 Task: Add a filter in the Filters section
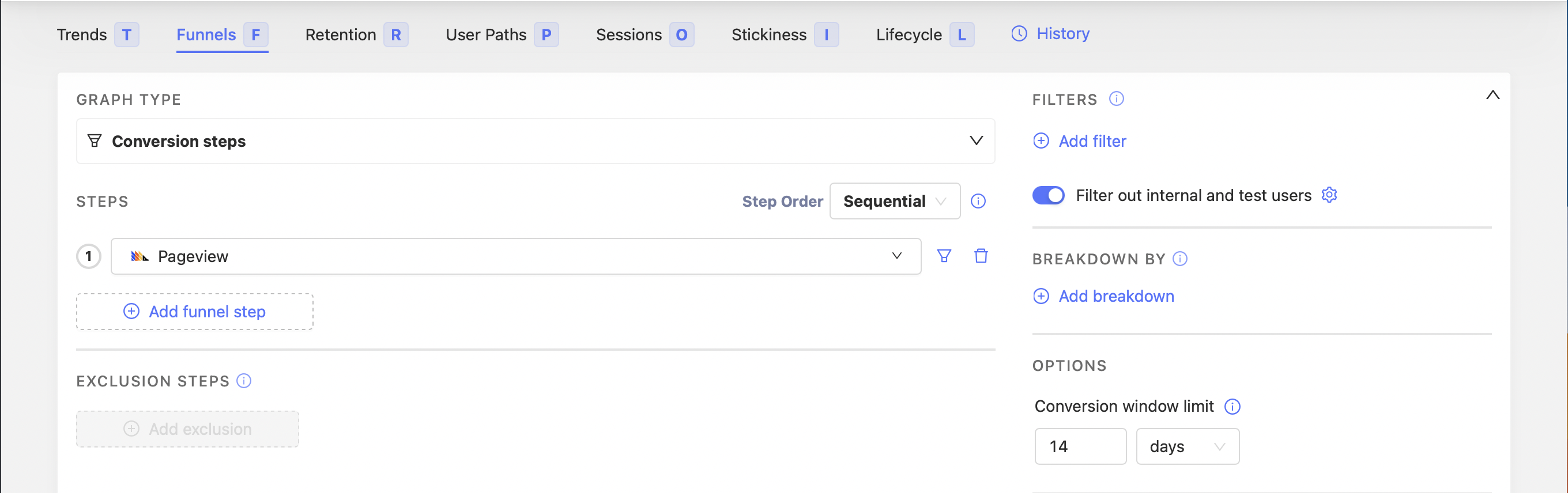tap(1079, 141)
